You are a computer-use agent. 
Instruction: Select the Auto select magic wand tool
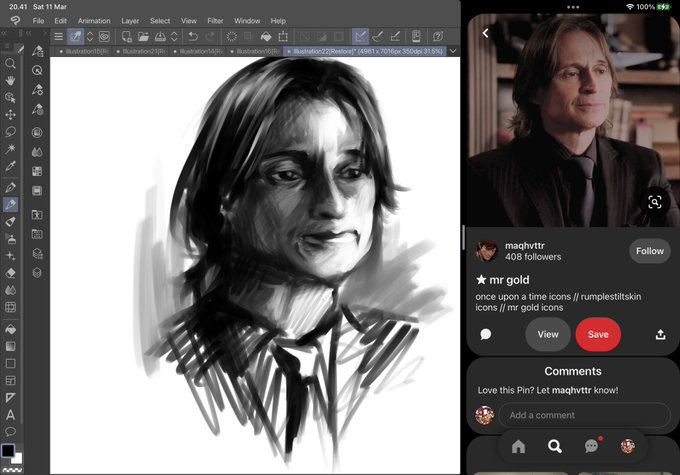point(10,149)
